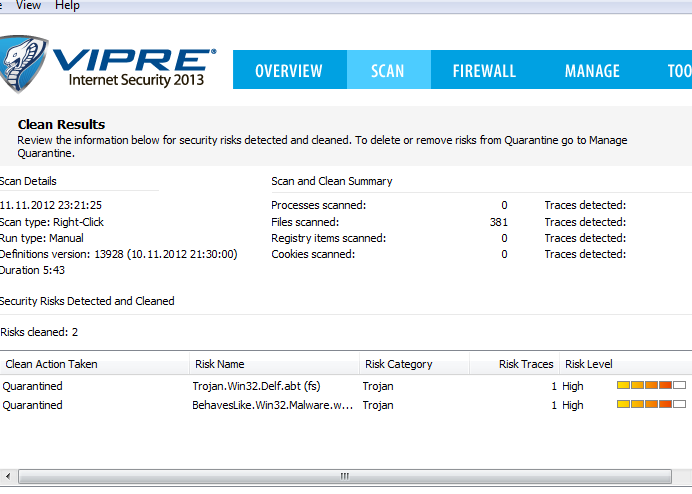Click risk level bar for BehavesLike.Win32.Malware
This screenshot has height=494, width=692.
pyautogui.click(x=651, y=405)
